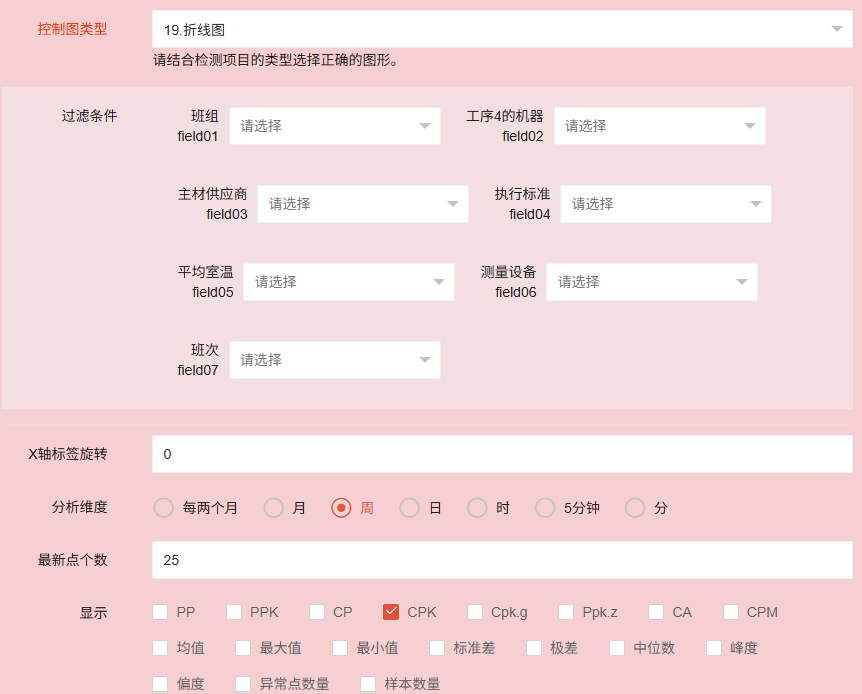This screenshot has width=862, height=694.
Task: Select the 每两个月 radio button
Action: pos(163,508)
